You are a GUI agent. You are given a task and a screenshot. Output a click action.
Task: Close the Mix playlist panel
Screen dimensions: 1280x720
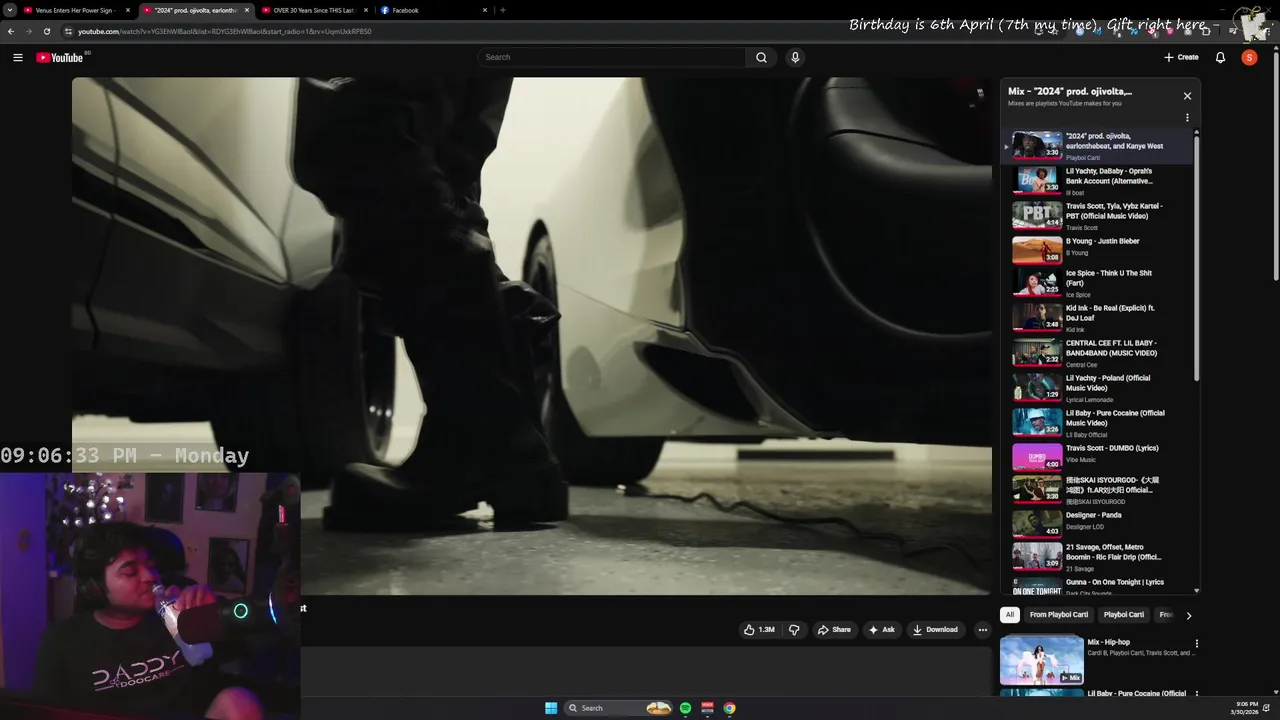1187,96
